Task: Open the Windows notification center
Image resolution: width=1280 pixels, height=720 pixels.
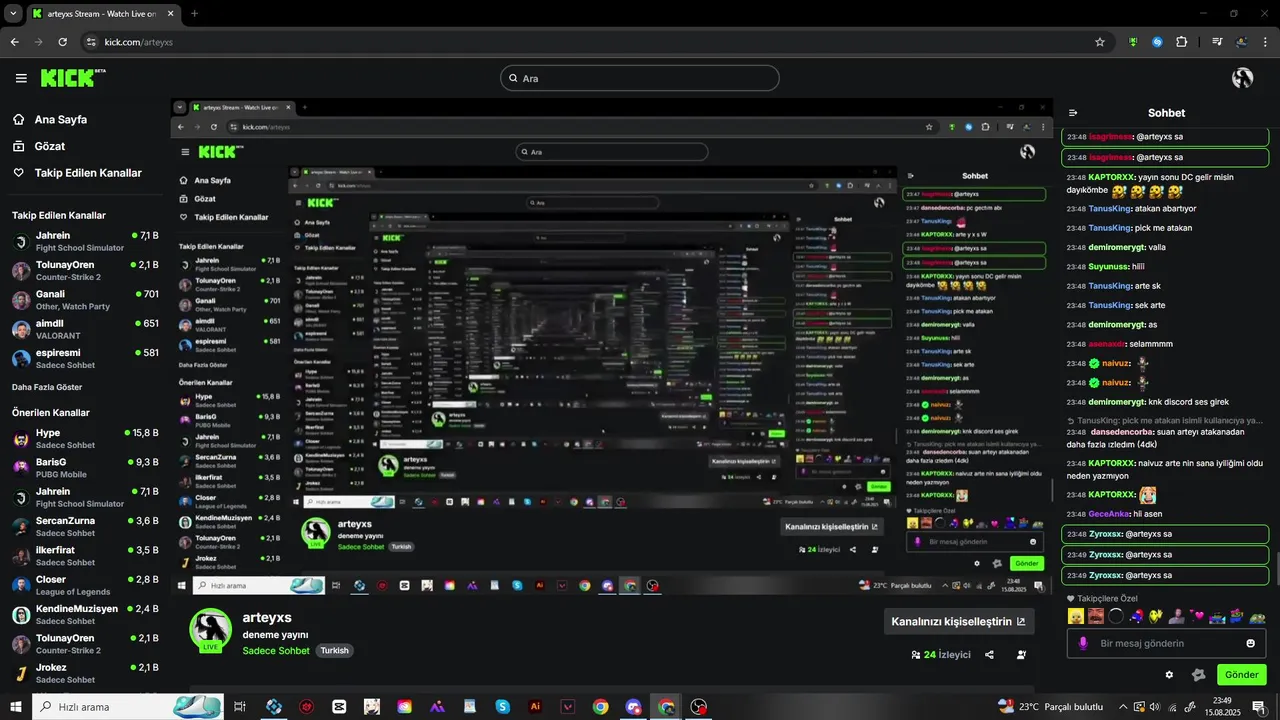Action: tap(1259, 707)
